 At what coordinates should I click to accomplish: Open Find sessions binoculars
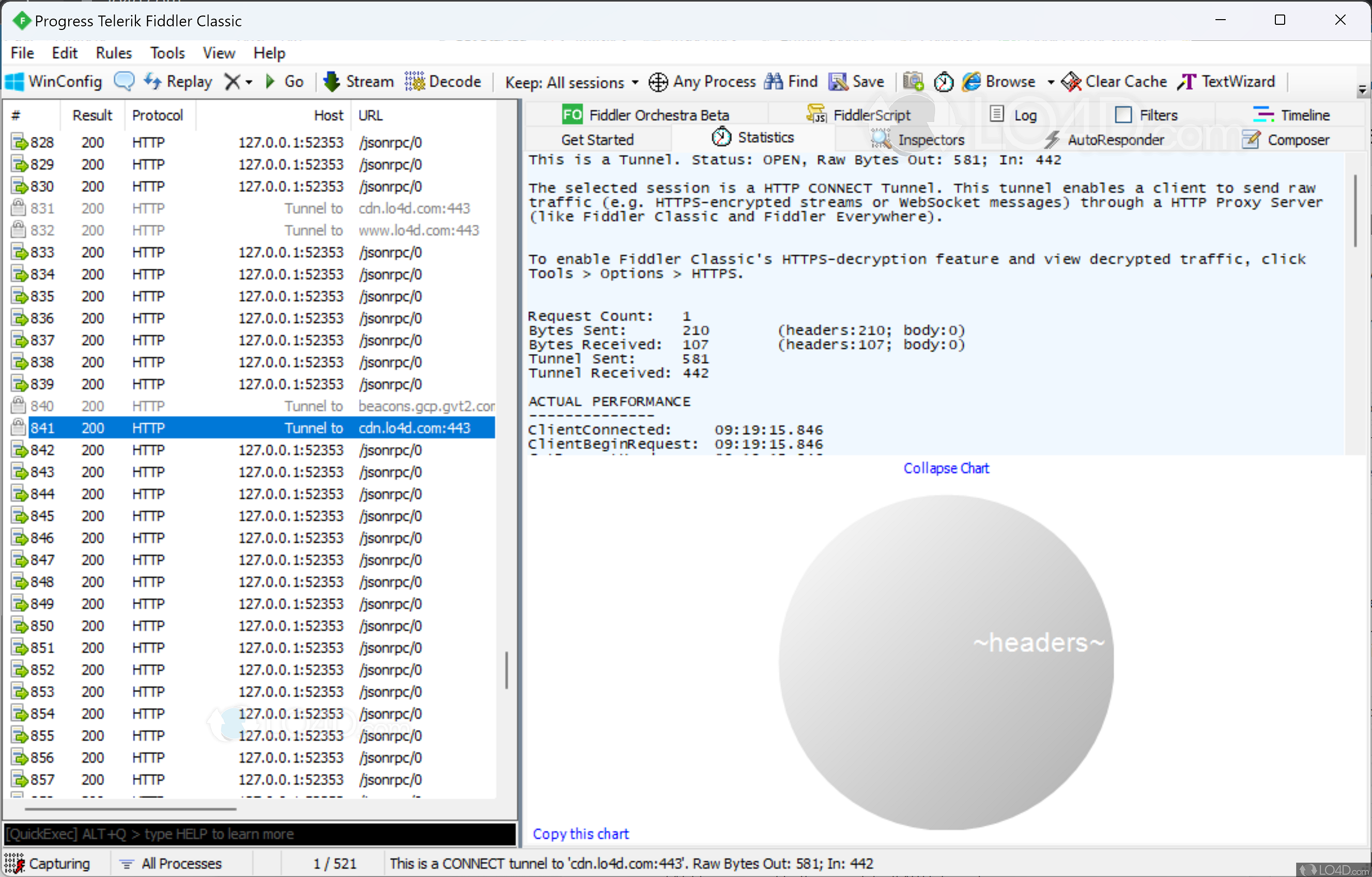[791, 82]
